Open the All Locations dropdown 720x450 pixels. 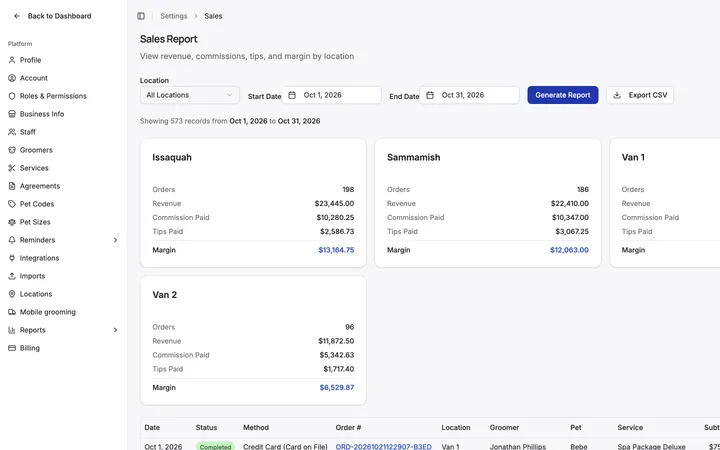pyautogui.click(x=190, y=95)
